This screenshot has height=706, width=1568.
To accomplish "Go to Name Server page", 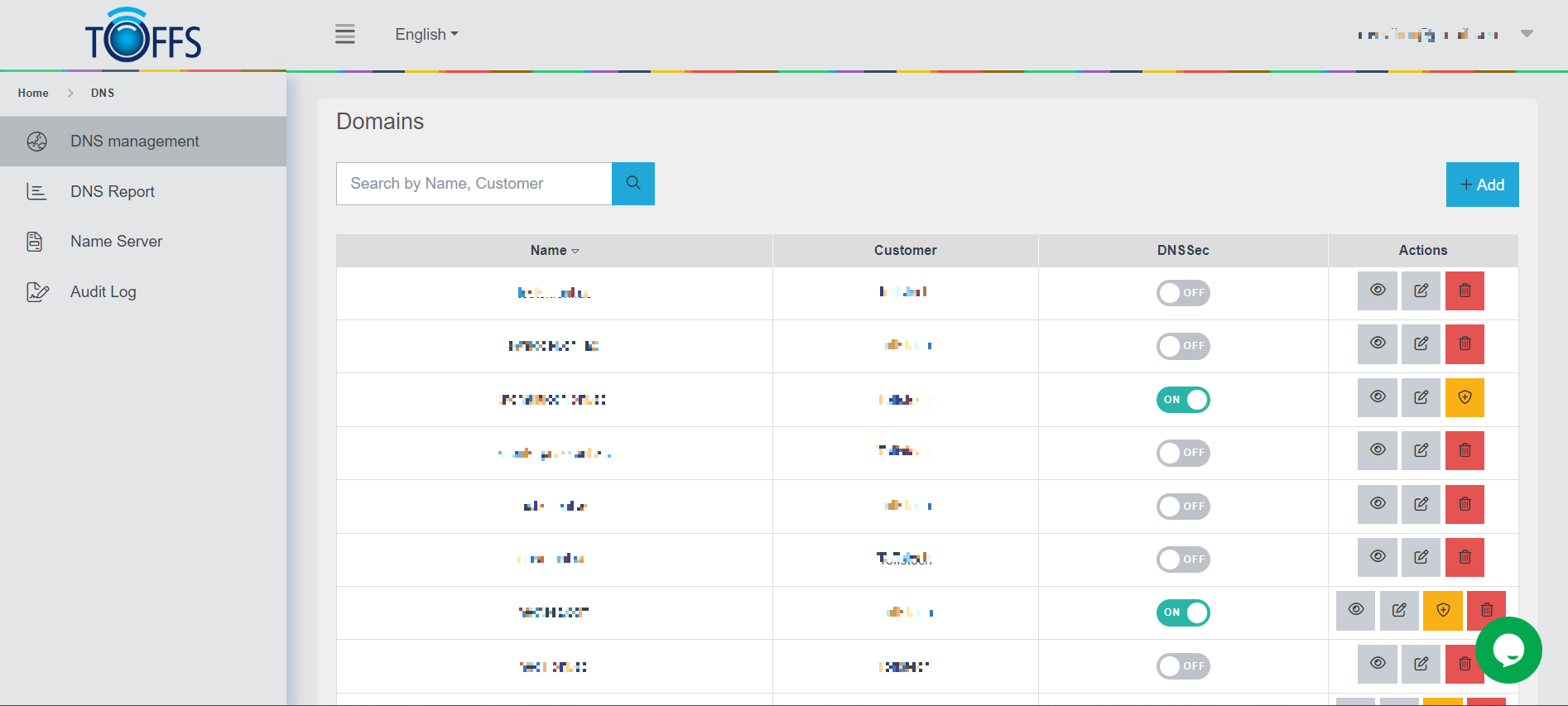I will pyautogui.click(x=116, y=242).
